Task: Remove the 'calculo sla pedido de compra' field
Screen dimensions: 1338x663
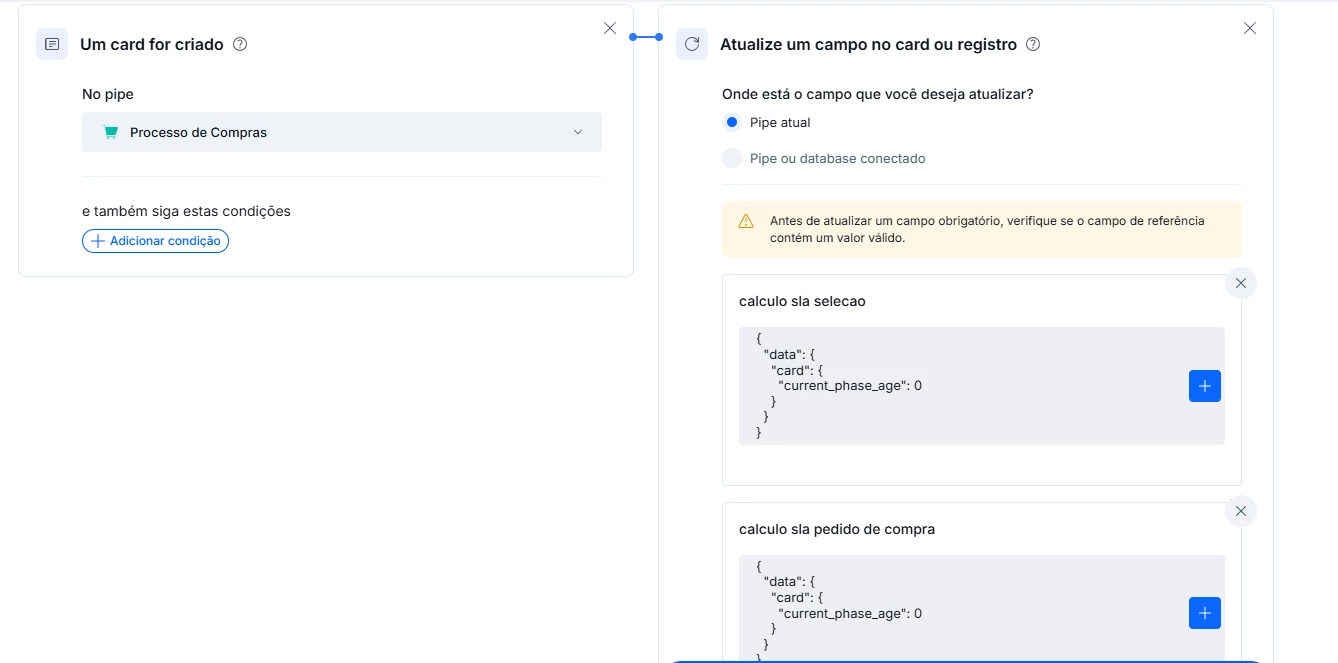Action: (1241, 511)
